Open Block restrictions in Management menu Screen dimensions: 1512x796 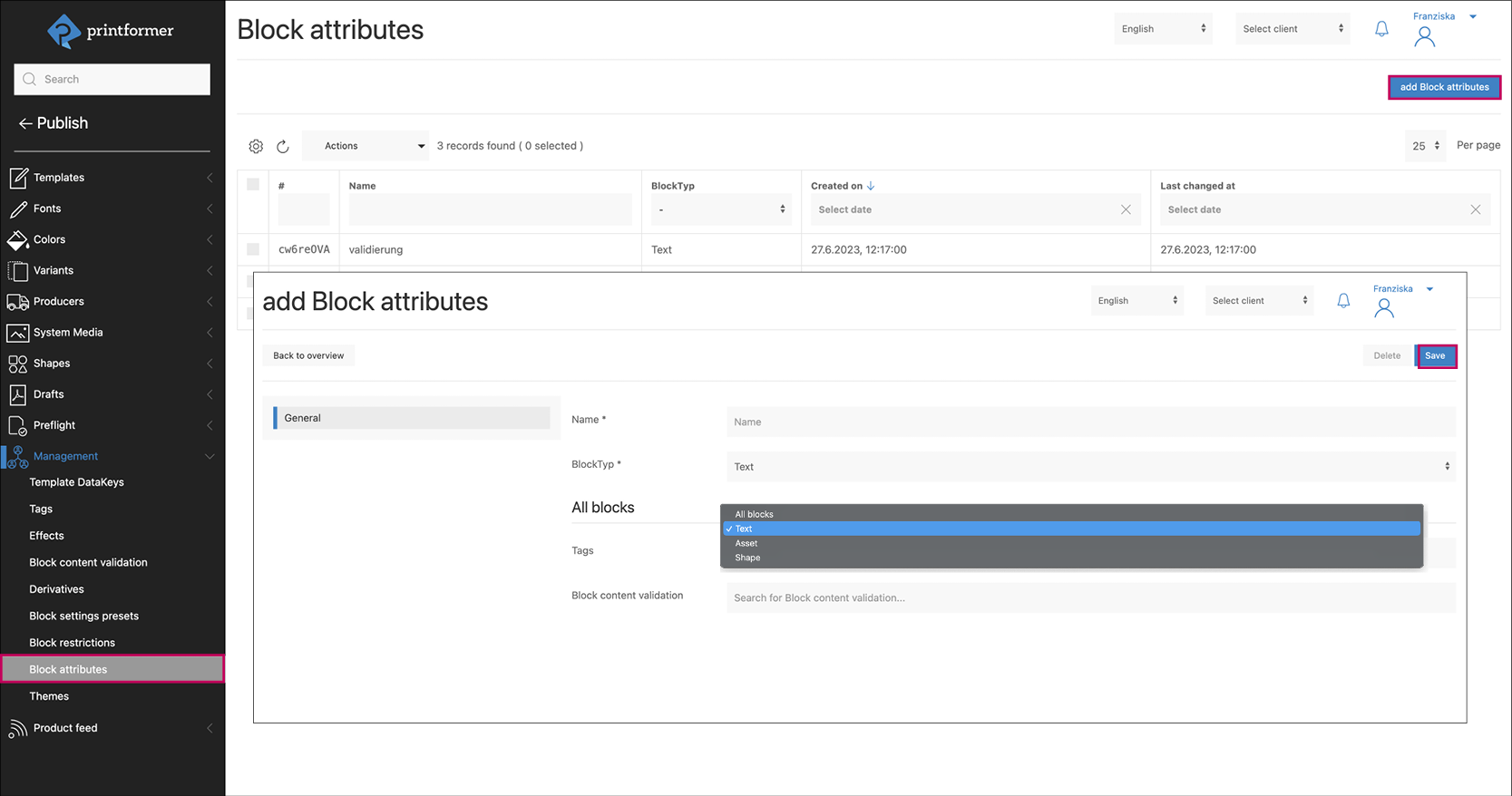click(73, 643)
